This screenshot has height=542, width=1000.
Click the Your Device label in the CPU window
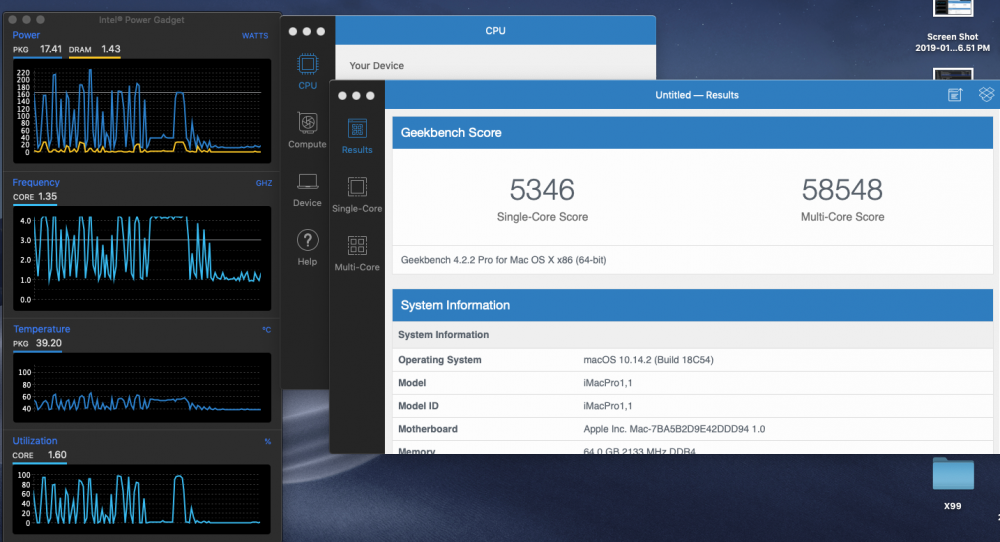pyautogui.click(x=376, y=66)
